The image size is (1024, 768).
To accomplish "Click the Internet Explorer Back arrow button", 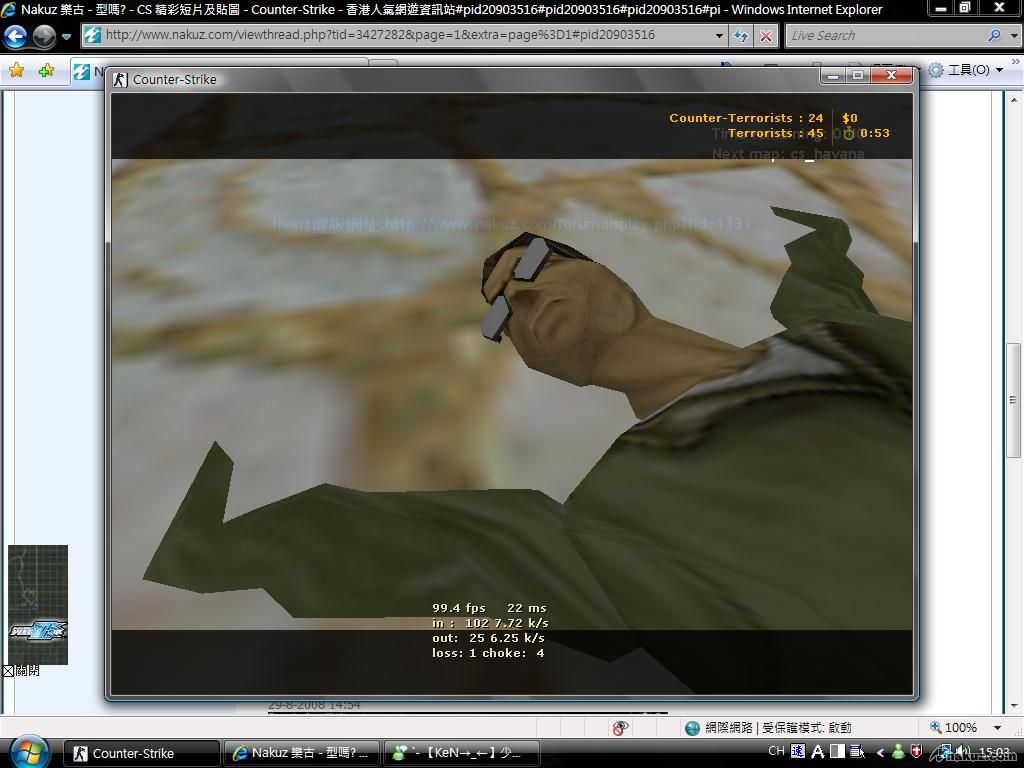I will (16, 36).
